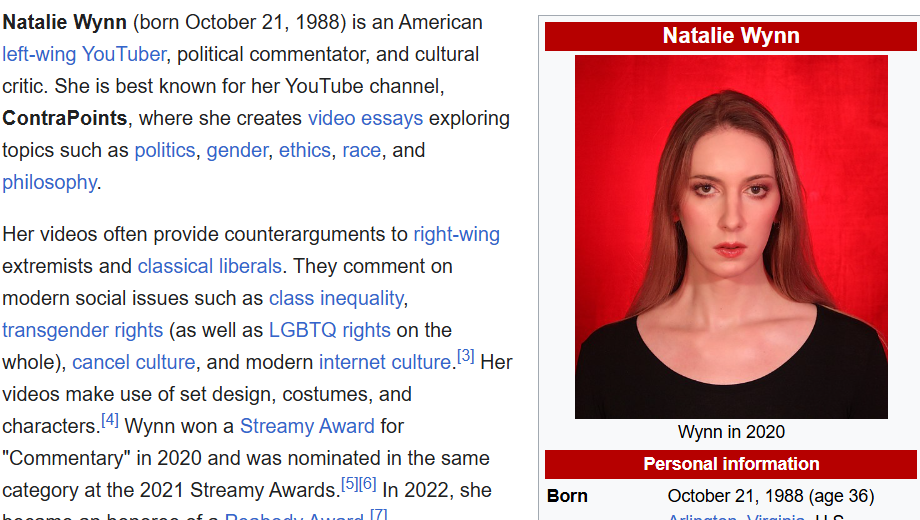Open the Streamy Award link
Viewport: 920px width, 520px height.
tap(307, 427)
